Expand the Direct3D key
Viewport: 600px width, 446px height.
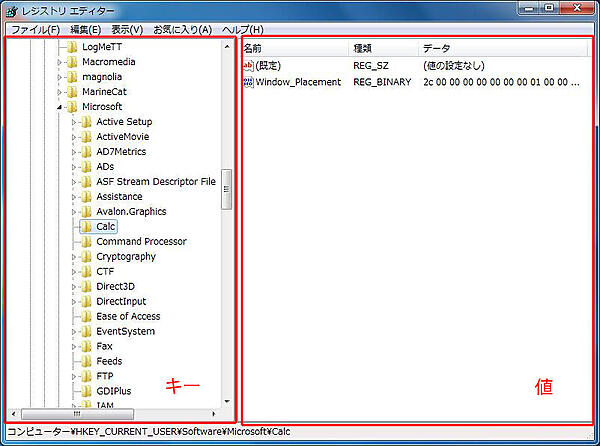[x=74, y=287]
